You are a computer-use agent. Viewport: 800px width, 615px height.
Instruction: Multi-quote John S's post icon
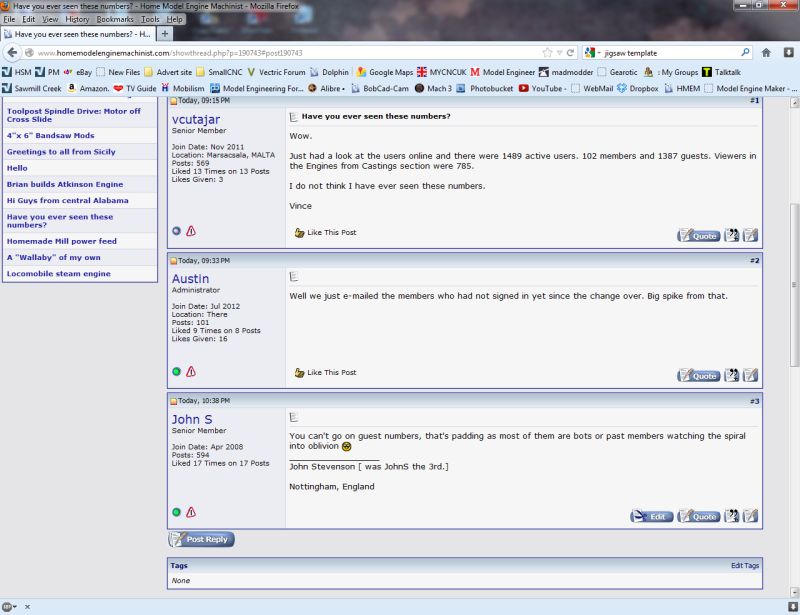point(732,516)
